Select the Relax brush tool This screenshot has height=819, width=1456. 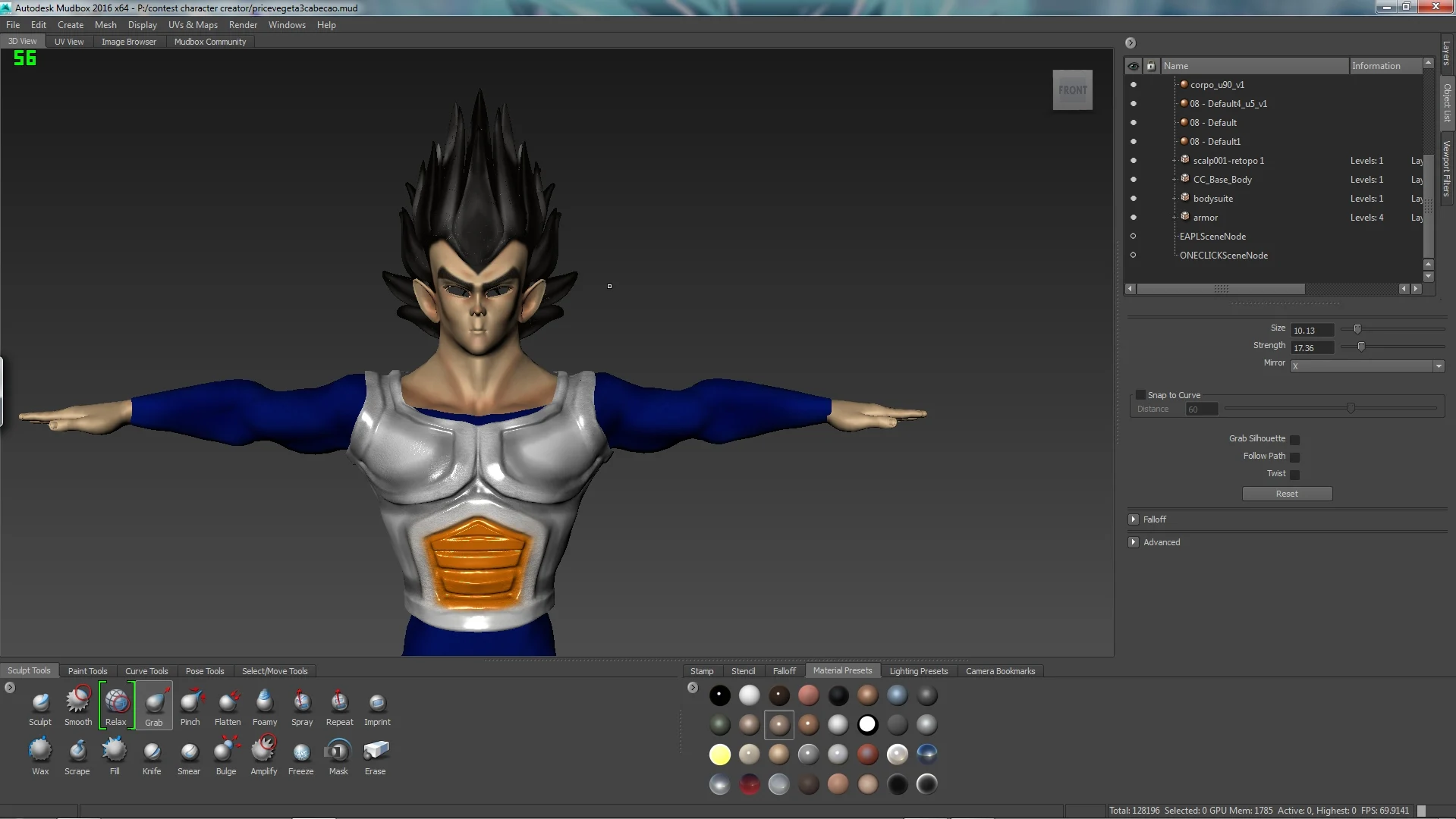116,707
